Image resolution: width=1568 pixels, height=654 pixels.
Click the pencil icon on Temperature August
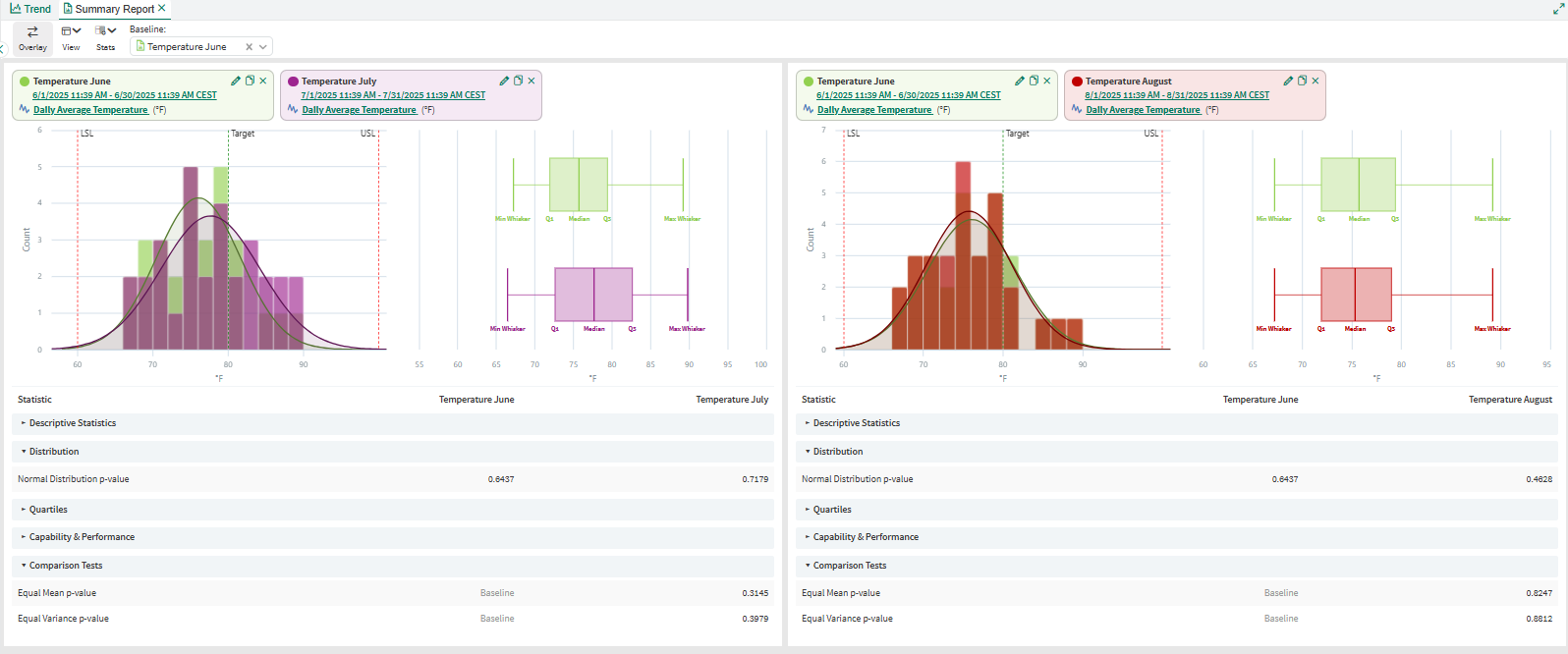tap(1288, 81)
